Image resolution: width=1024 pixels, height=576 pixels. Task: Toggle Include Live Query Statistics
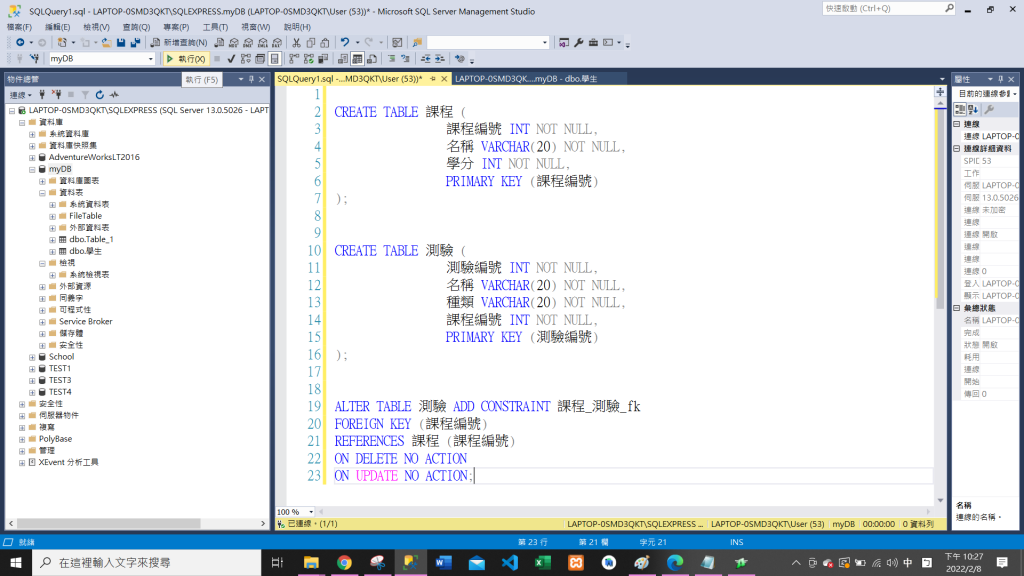pyautogui.click(x=308, y=59)
